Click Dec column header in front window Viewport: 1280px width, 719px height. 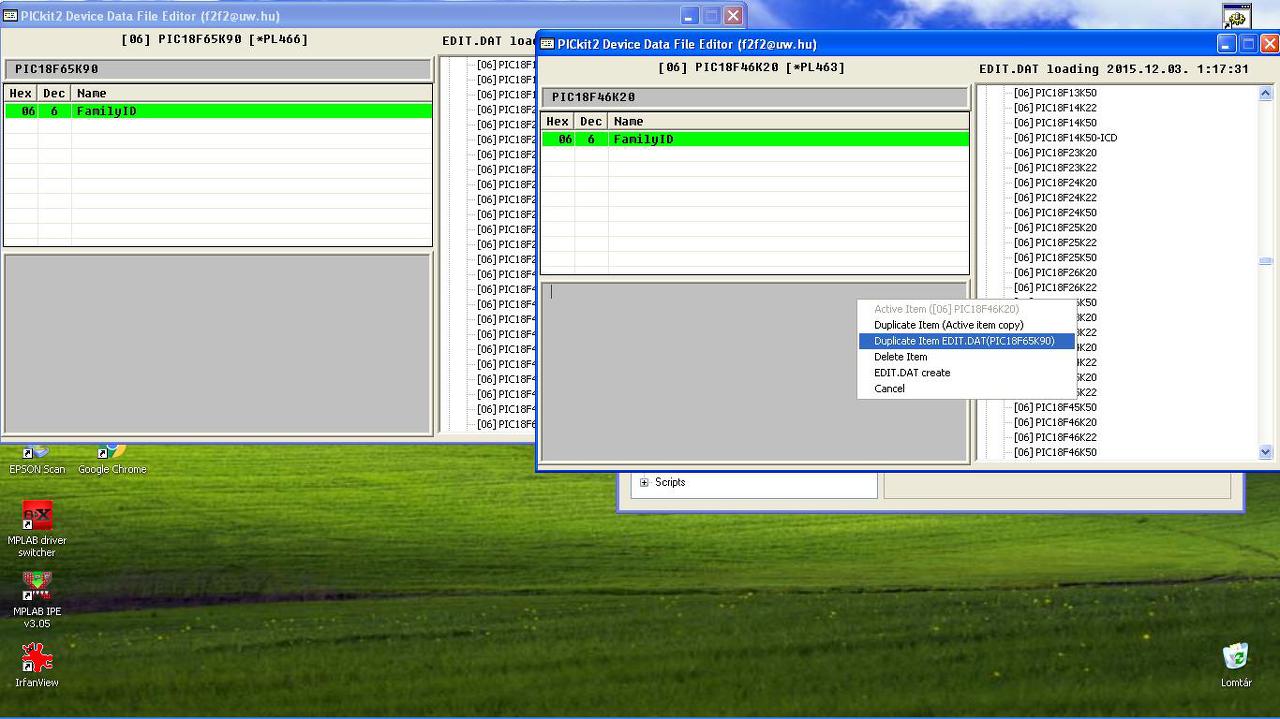pyautogui.click(x=591, y=121)
